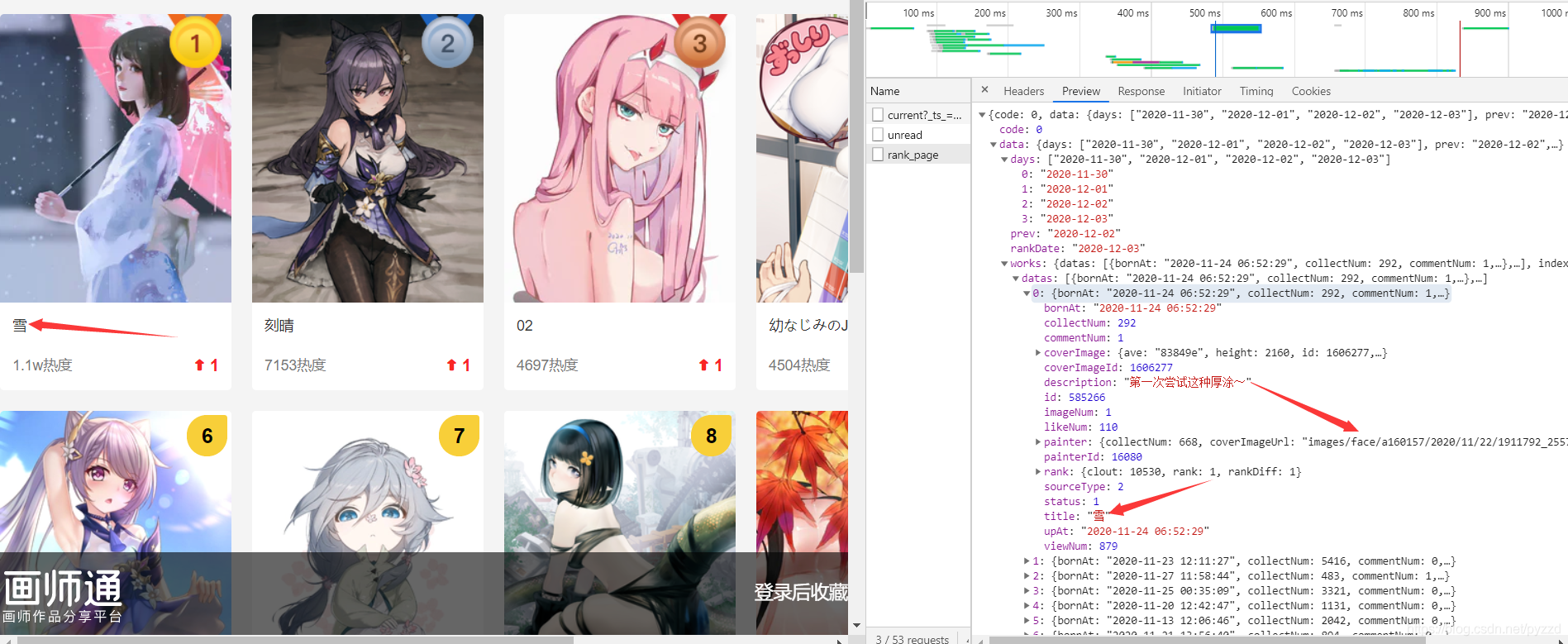Expand item 2 bornAt 2020-11-27
Viewport: 1568px width, 644px height.
tap(1027, 576)
